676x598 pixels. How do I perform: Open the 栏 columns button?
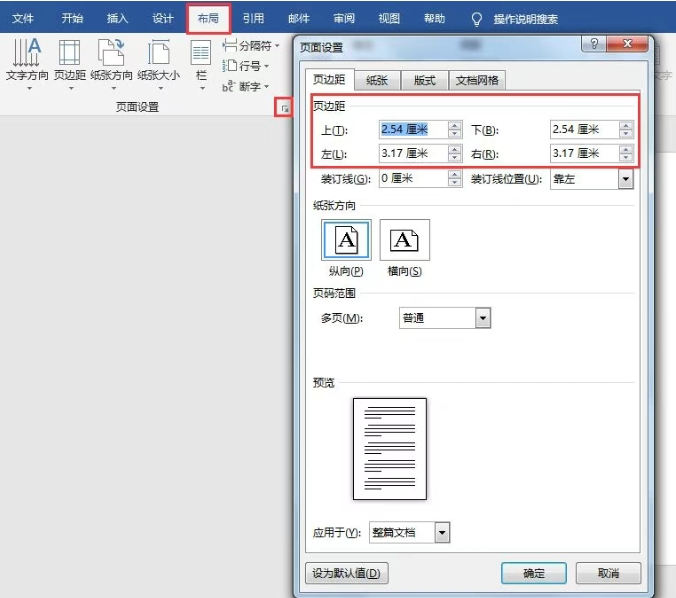coord(201,64)
